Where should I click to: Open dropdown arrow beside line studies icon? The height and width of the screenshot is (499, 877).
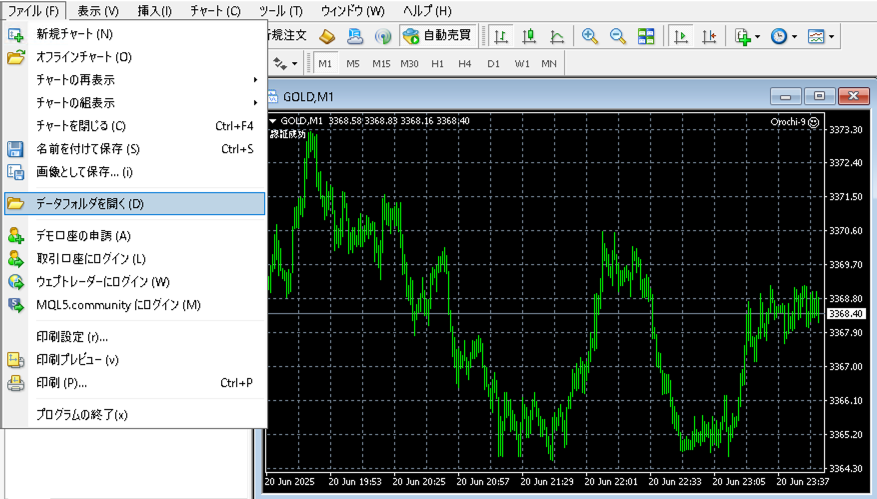coord(295,64)
